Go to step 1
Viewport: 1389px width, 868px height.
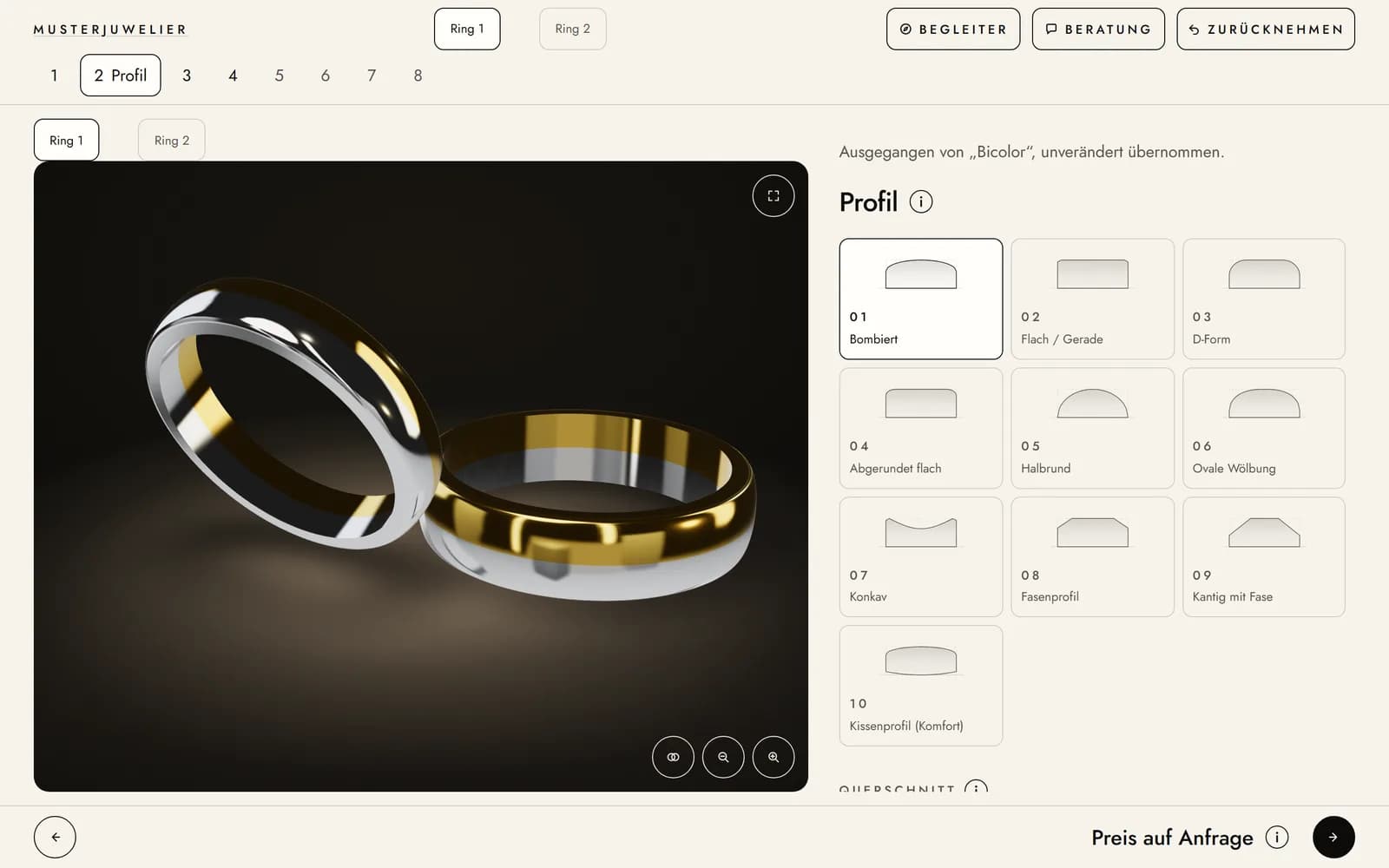point(54,76)
